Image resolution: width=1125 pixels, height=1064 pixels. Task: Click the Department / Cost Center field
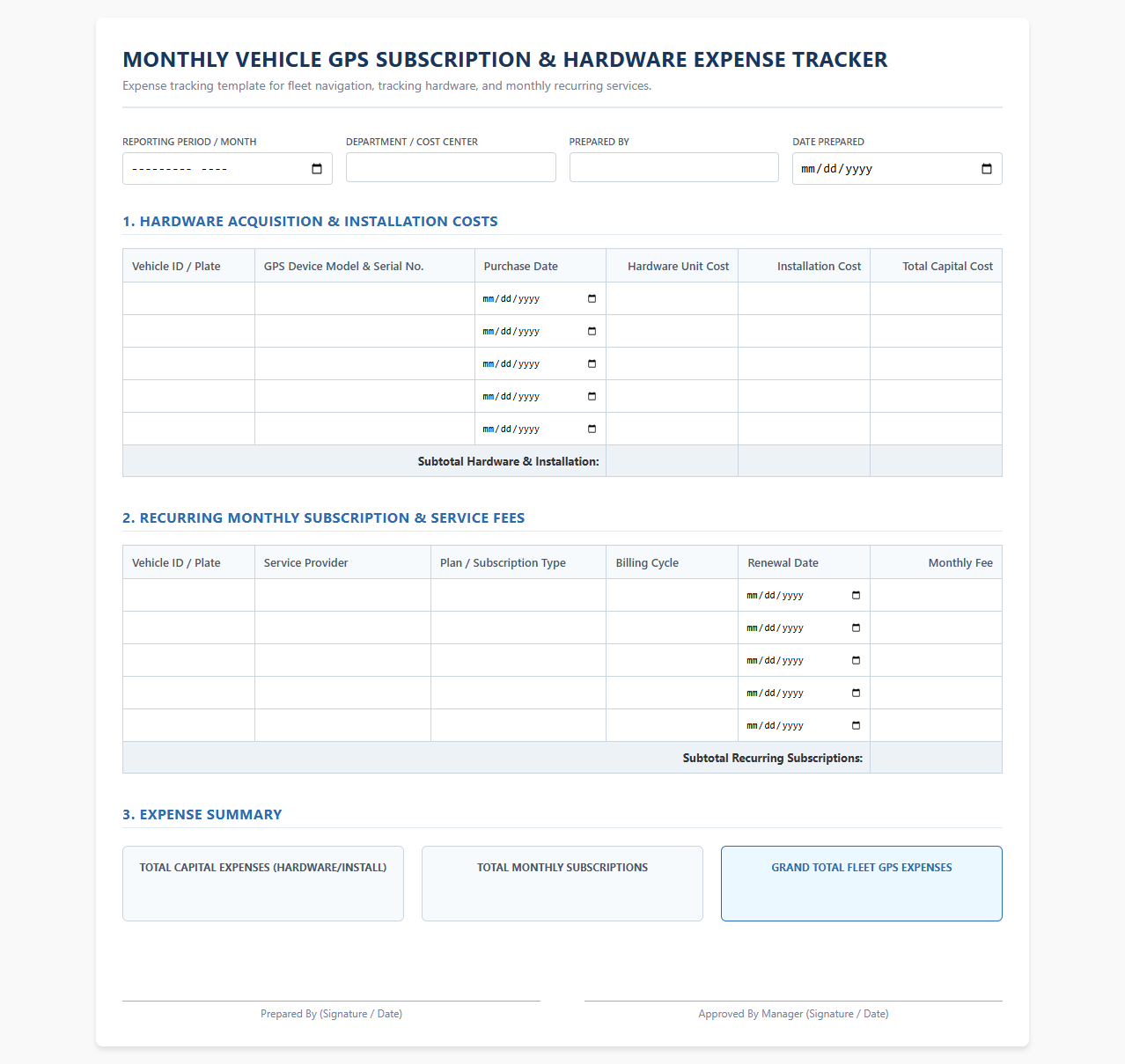coord(451,167)
